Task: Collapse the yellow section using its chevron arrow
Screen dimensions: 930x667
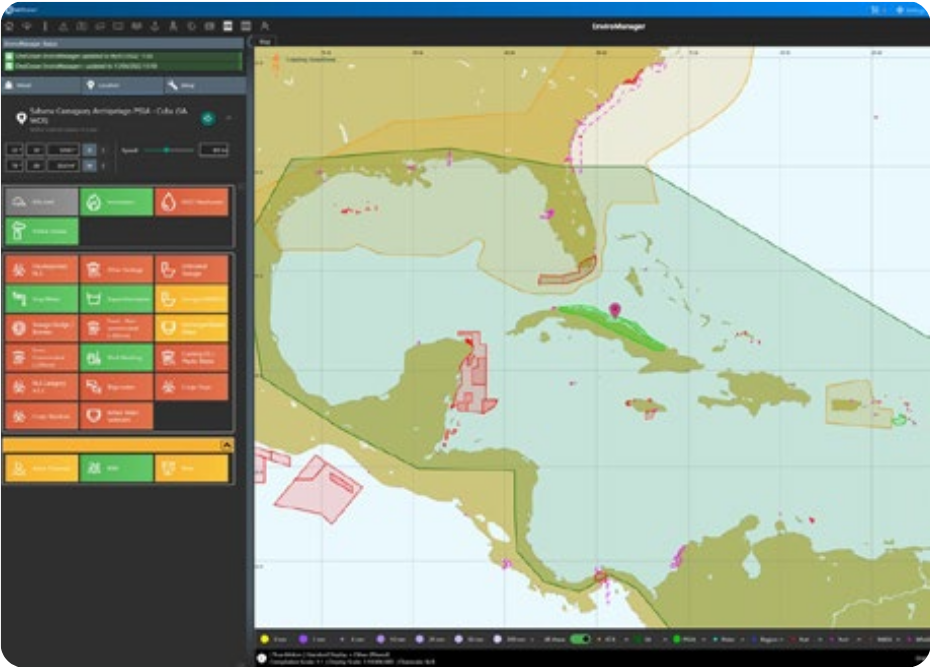Action: [225, 443]
